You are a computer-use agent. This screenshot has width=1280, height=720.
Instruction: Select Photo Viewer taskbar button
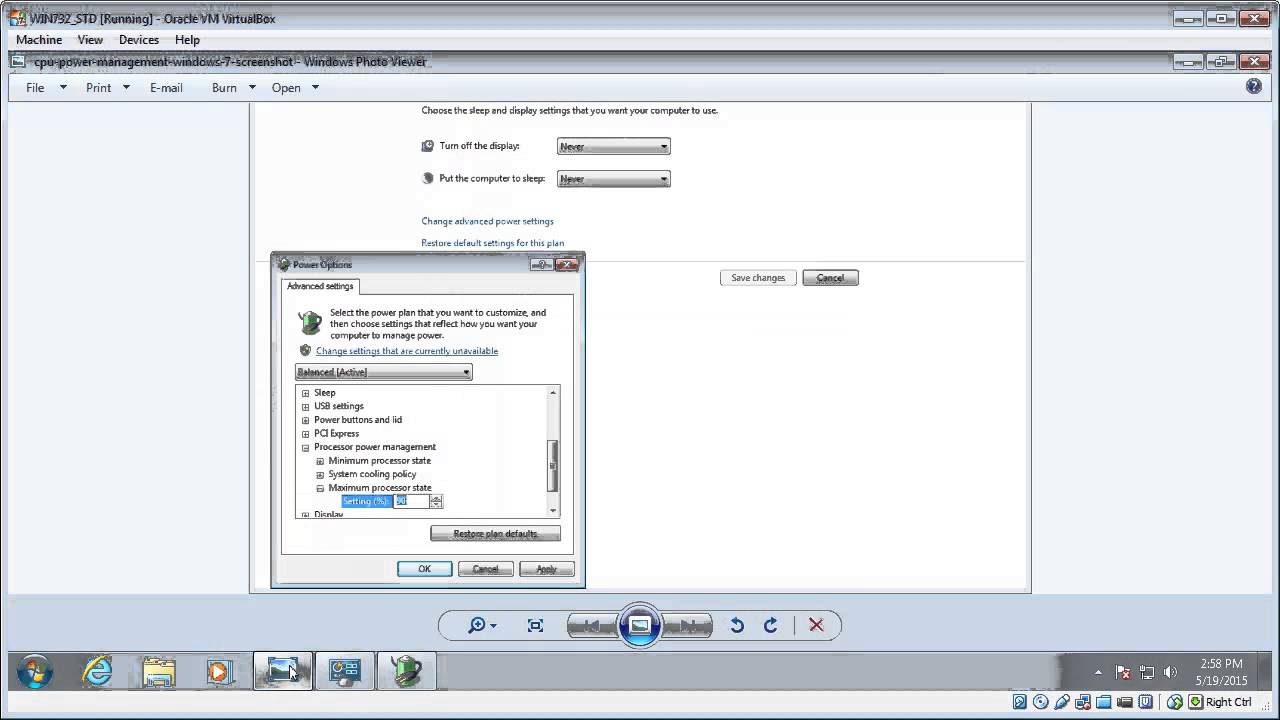tap(283, 671)
